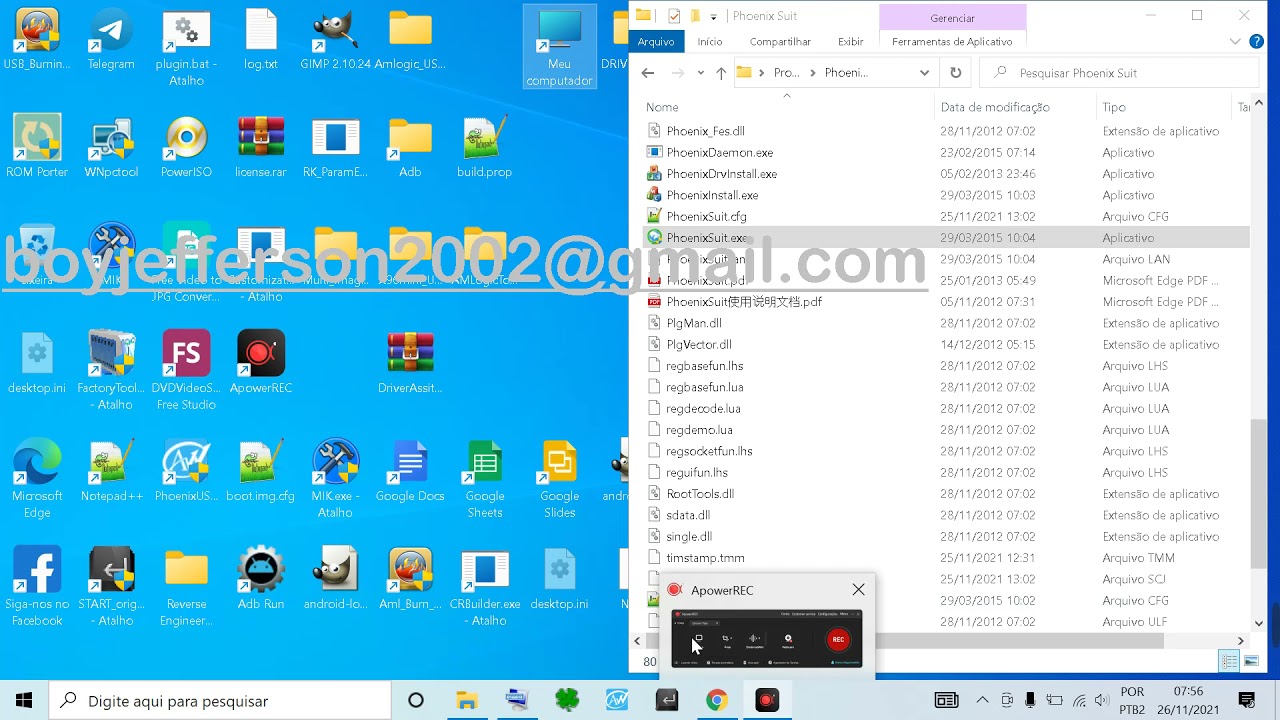The height and width of the screenshot is (720, 1280).
Task: Click the vertical scrollbar in file list
Action: [1258, 495]
